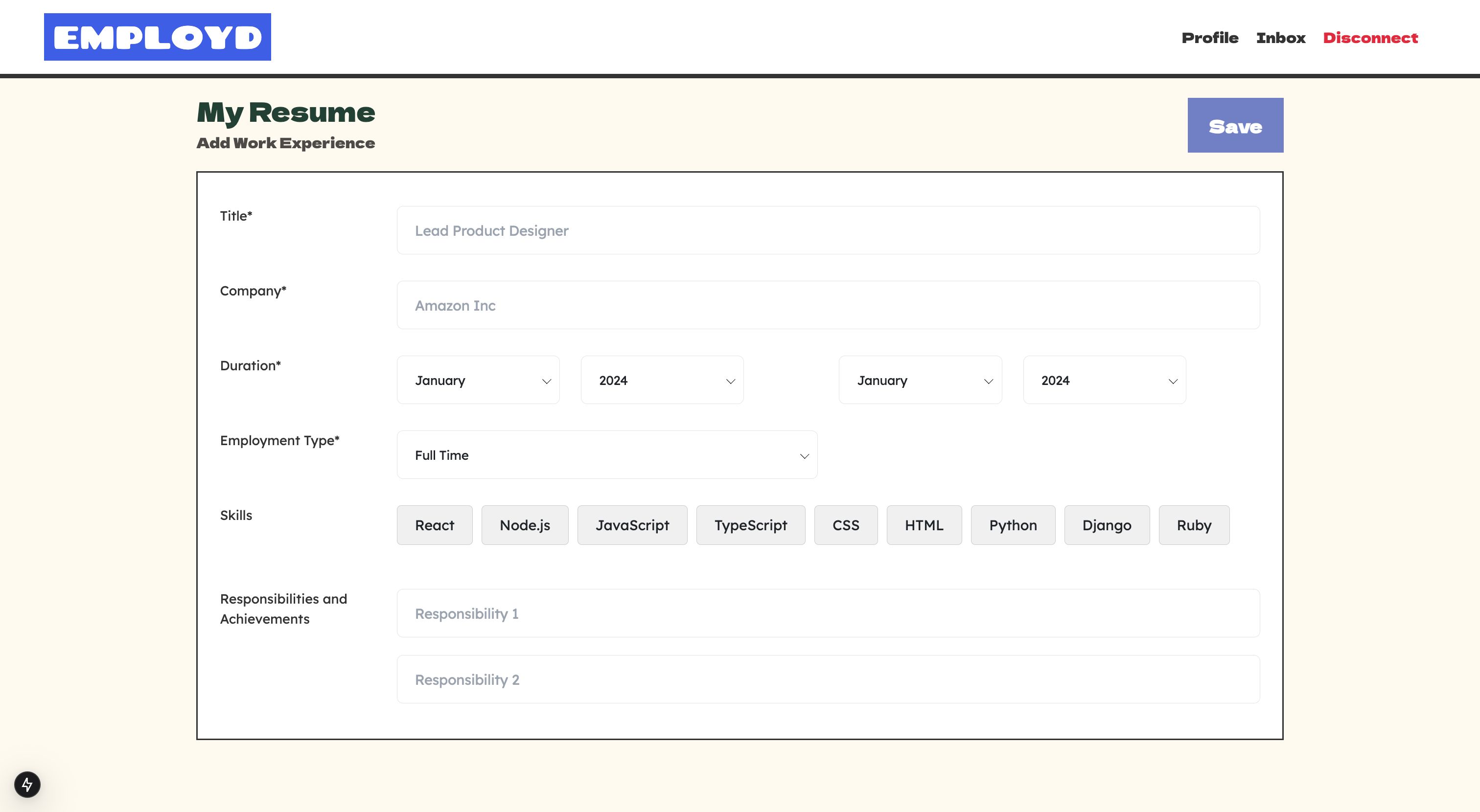Screen dimensions: 1480x812
Task: Open the start month January dropdown
Action: pos(478,380)
